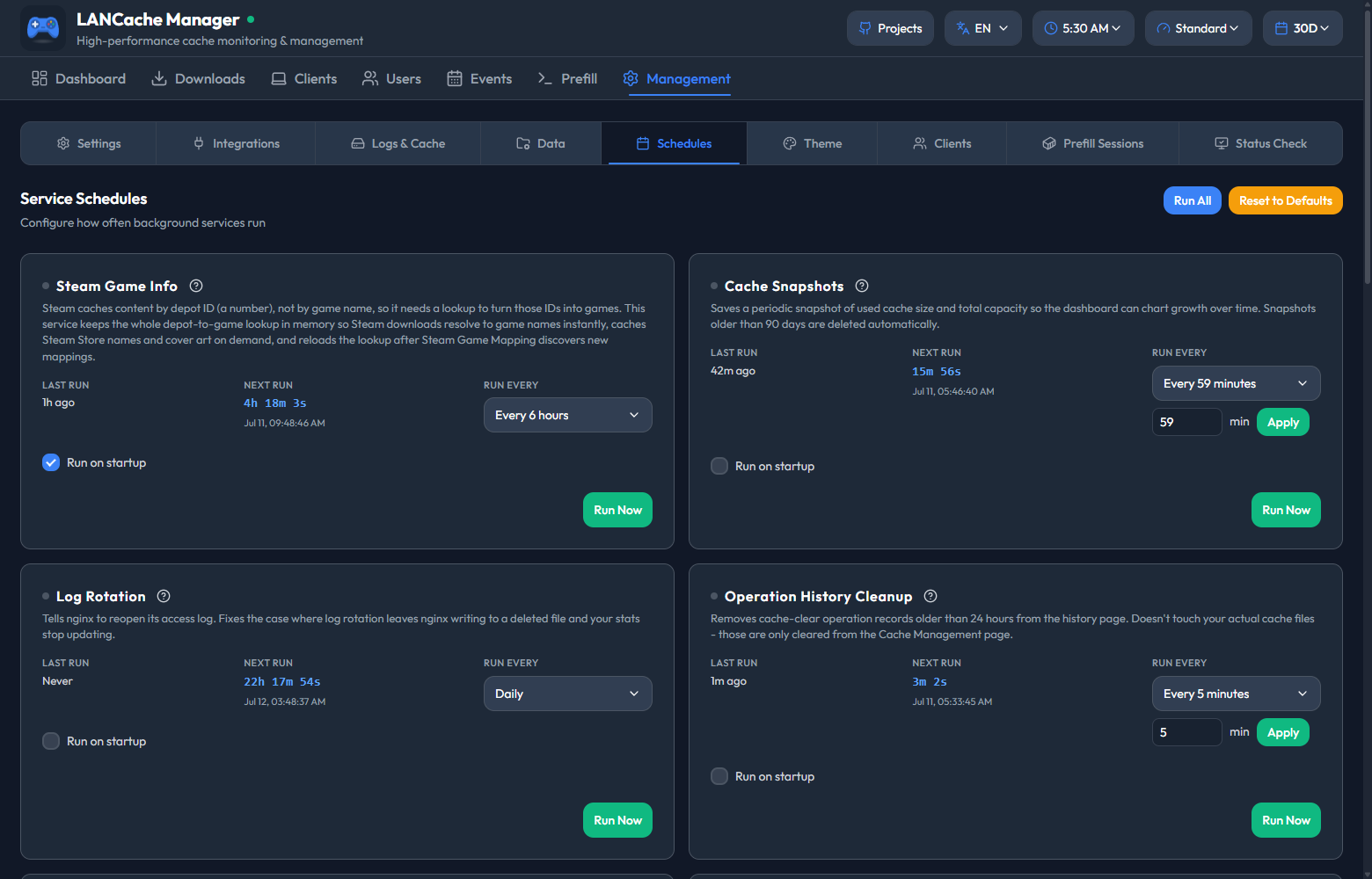Click the LANCache Manager gamepad logo
Screen dimensions: 1372x879
[x=43, y=28]
